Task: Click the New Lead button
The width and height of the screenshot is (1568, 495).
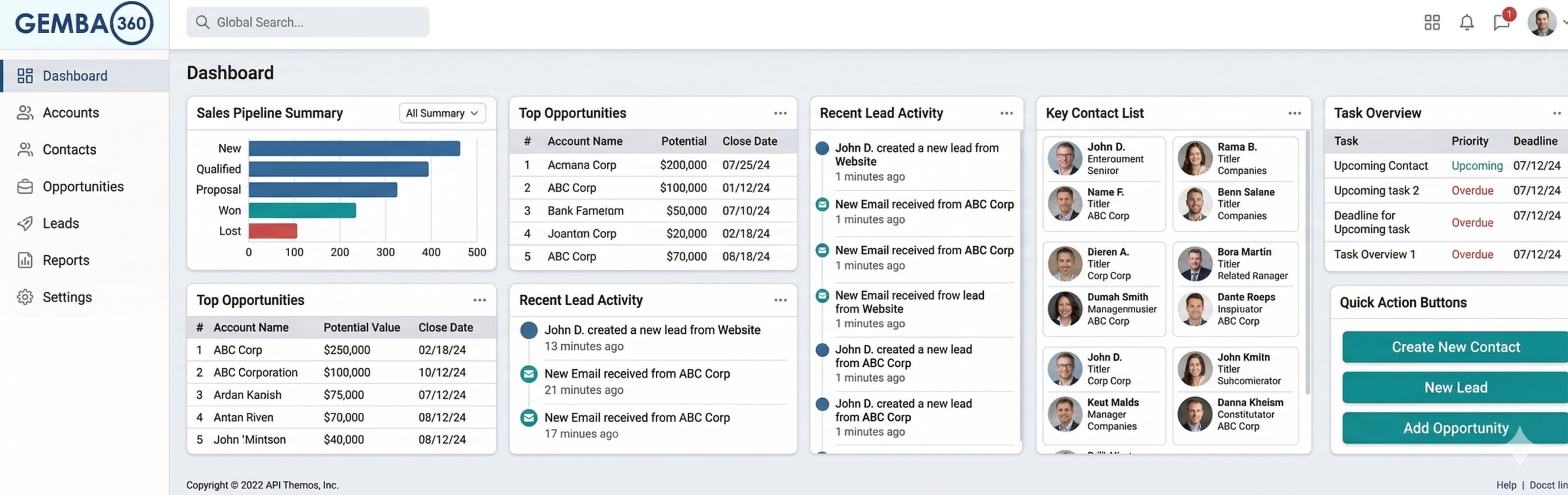Action: [1455, 387]
